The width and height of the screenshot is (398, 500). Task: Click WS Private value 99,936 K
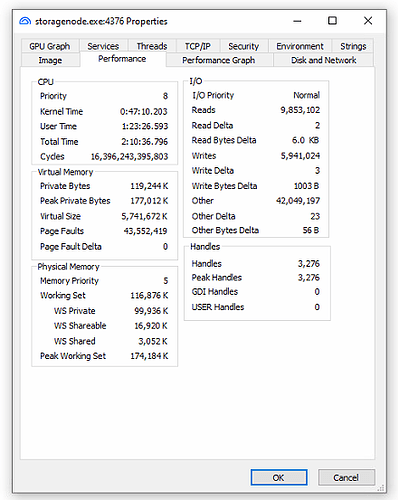(x=151, y=311)
